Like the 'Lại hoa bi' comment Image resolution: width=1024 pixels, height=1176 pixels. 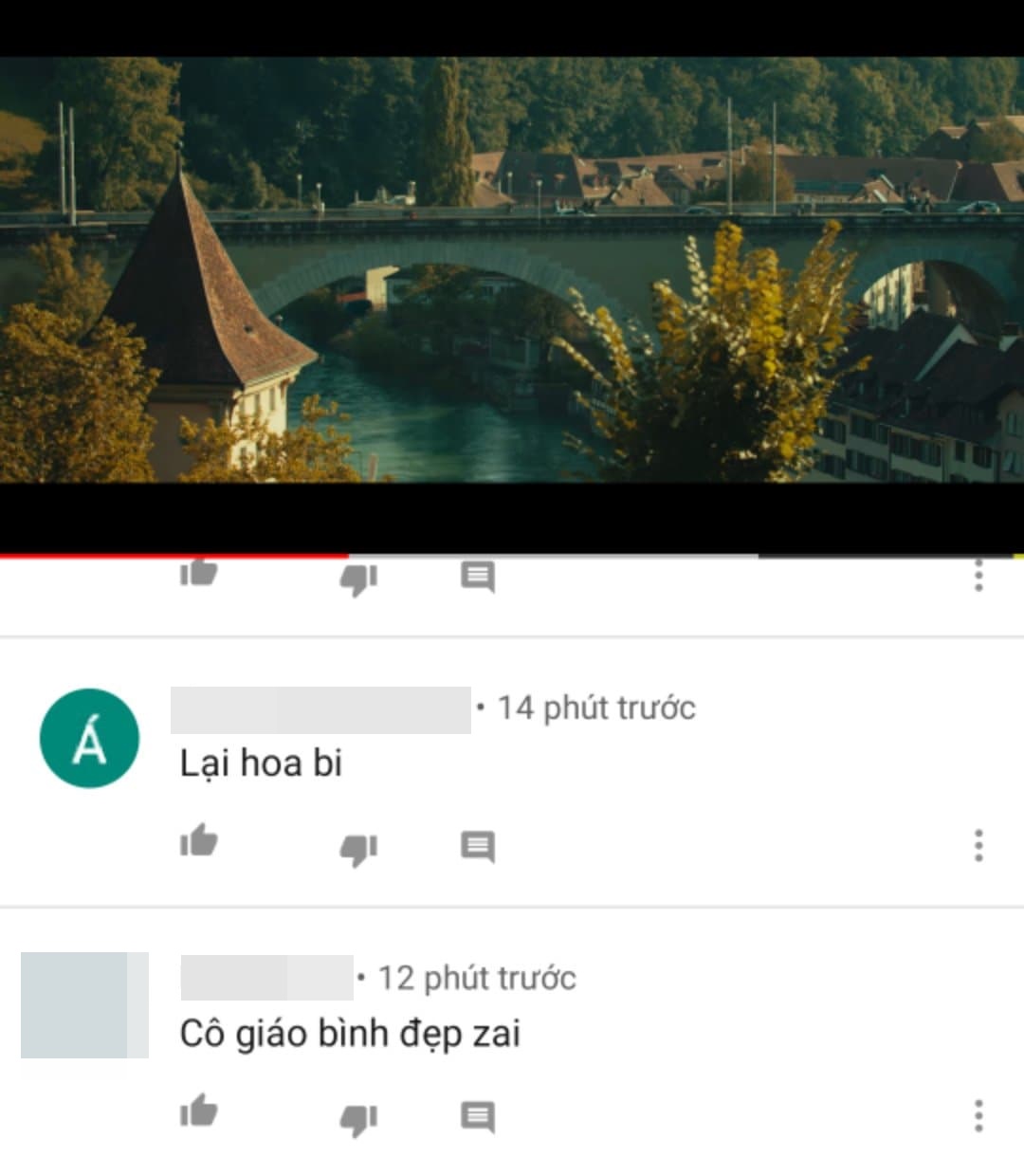199,841
